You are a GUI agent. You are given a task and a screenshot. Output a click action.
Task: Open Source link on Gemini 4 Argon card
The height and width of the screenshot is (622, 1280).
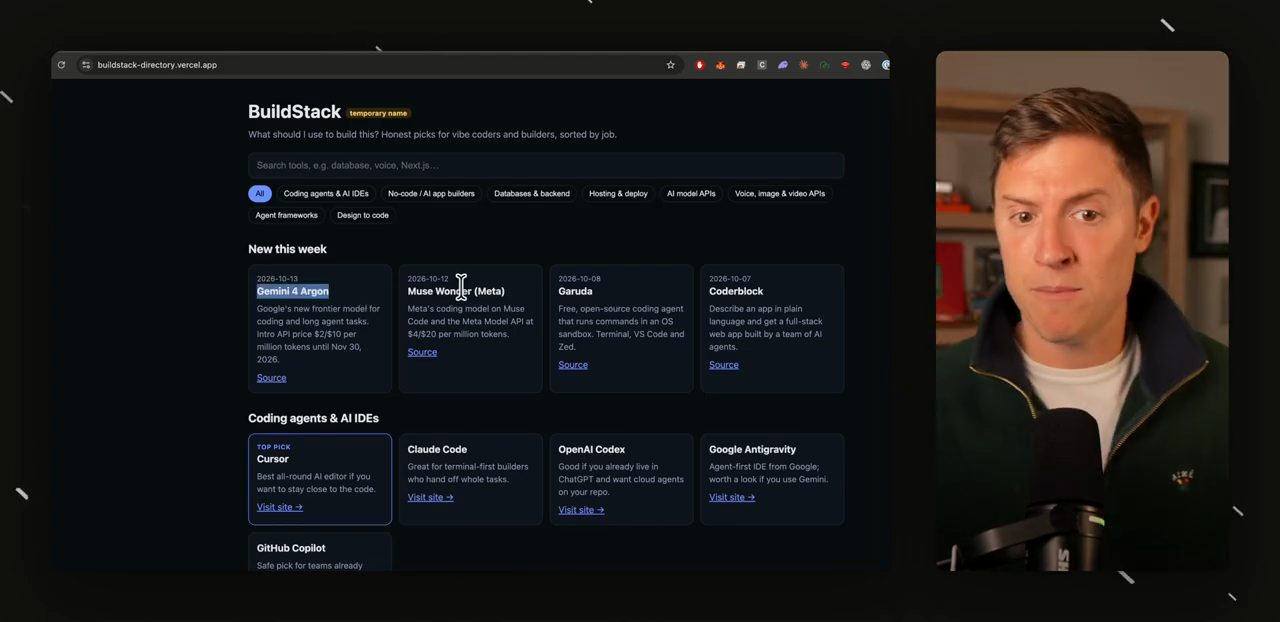coord(271,378)
